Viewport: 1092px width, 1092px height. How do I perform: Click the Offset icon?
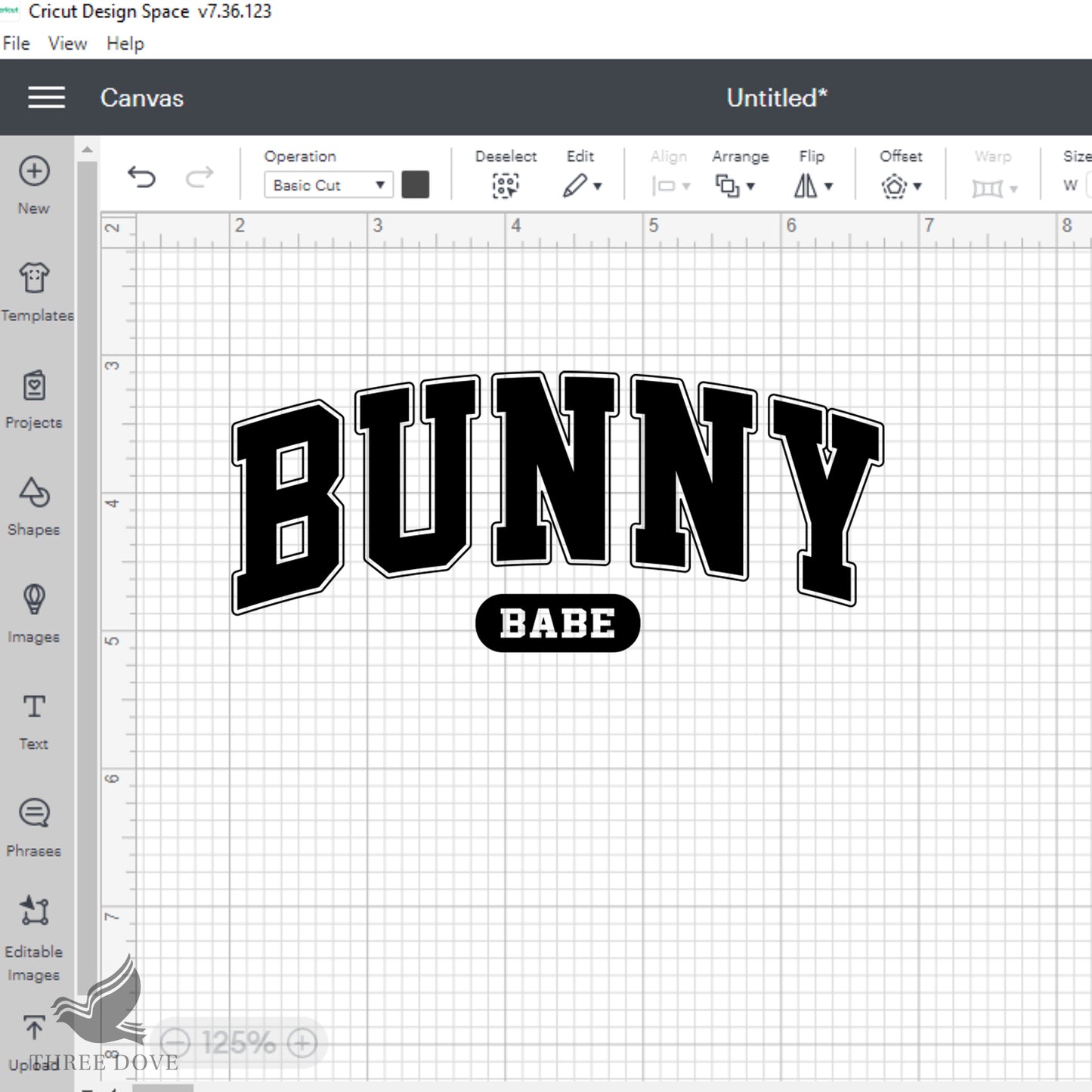click(x=894, y=186)
